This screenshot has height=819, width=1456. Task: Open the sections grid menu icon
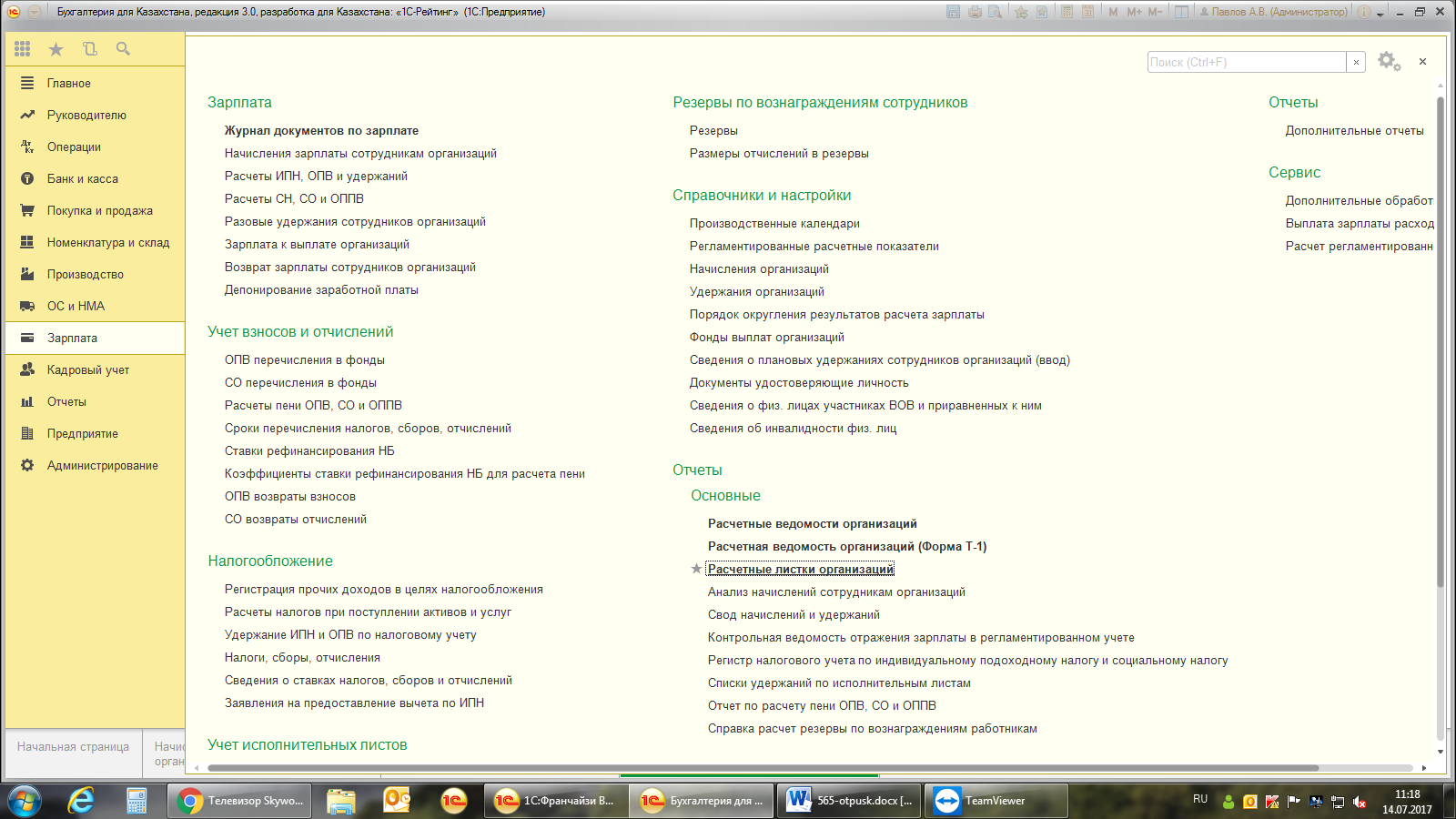(23, 49)
